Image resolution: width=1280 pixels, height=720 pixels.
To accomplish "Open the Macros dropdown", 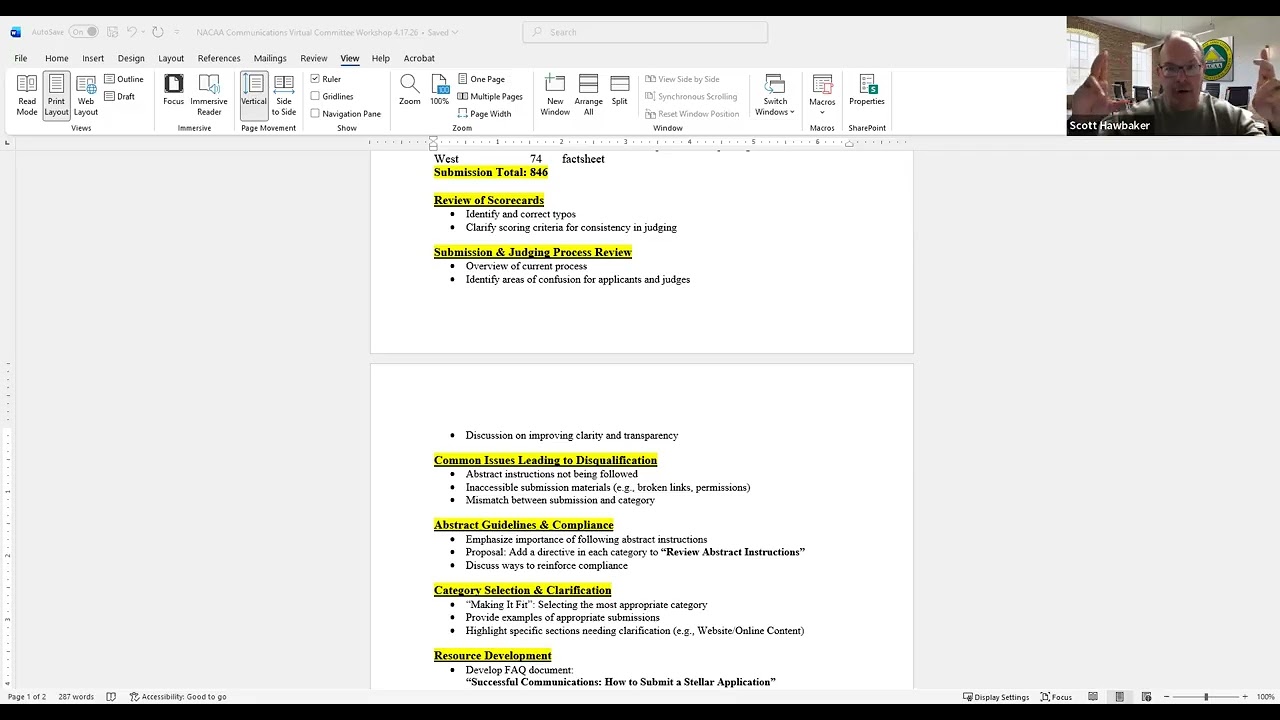I will [822, 96].
